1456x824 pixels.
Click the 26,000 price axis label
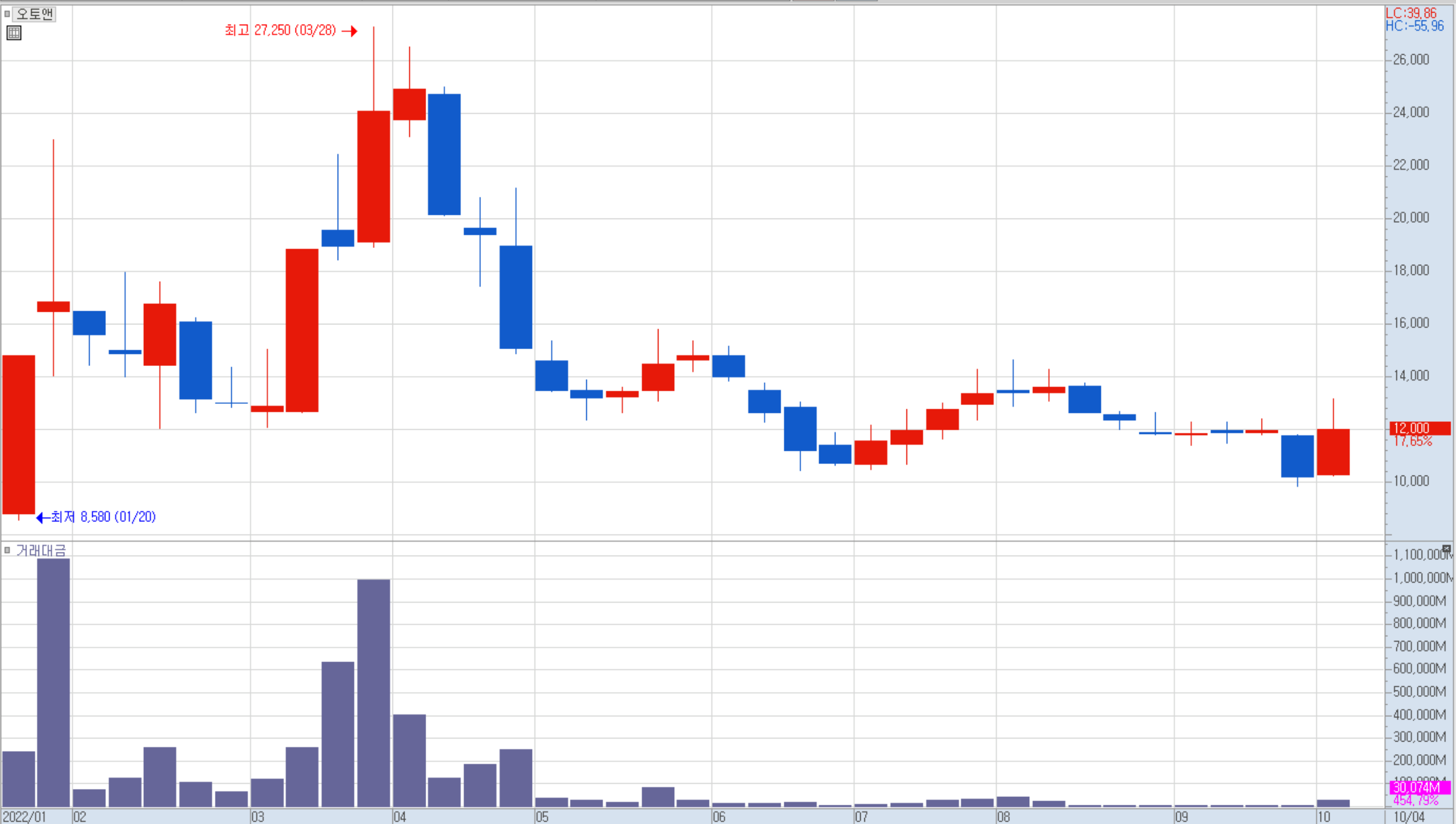[x=1410, y=60]
